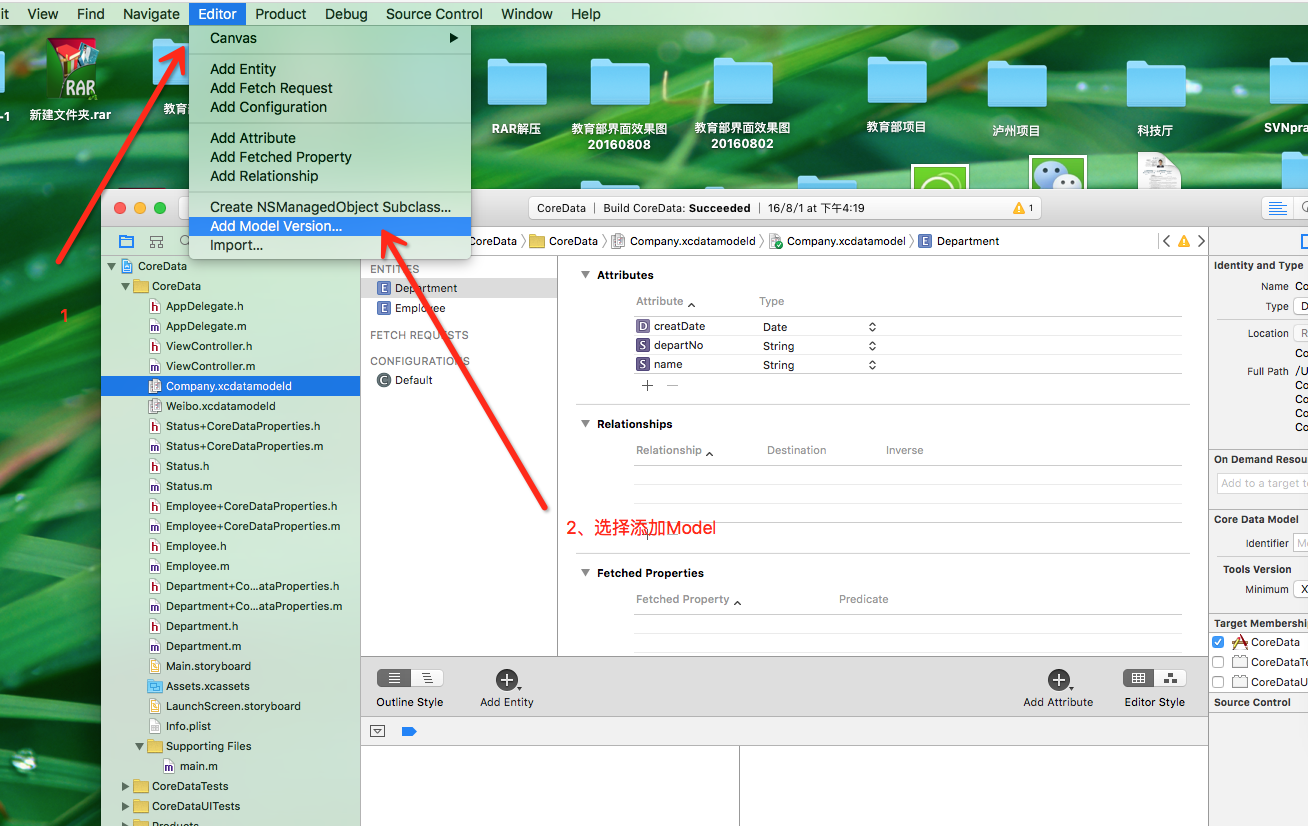Open the Canvas submenu
The width and height of the screenshot is (1308, 826).
tap(330, 38)
